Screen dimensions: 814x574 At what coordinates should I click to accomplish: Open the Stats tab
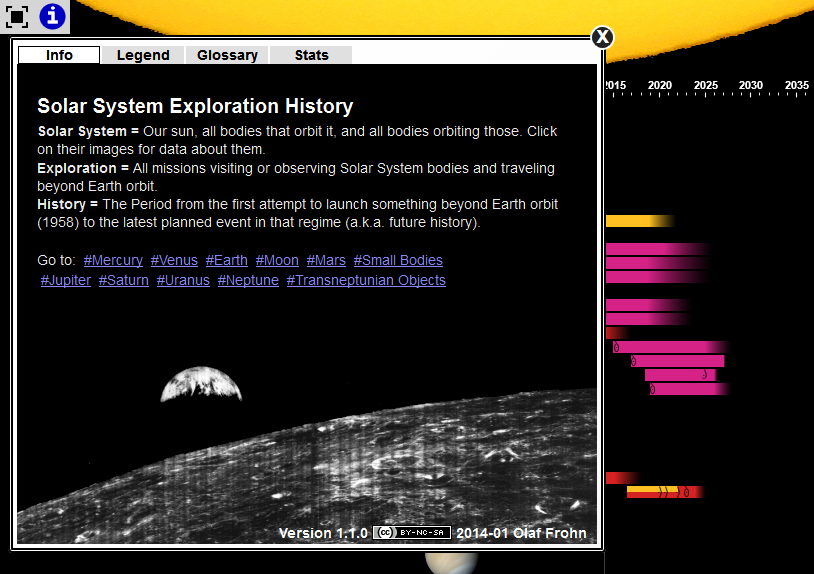[x=311, y=55]
